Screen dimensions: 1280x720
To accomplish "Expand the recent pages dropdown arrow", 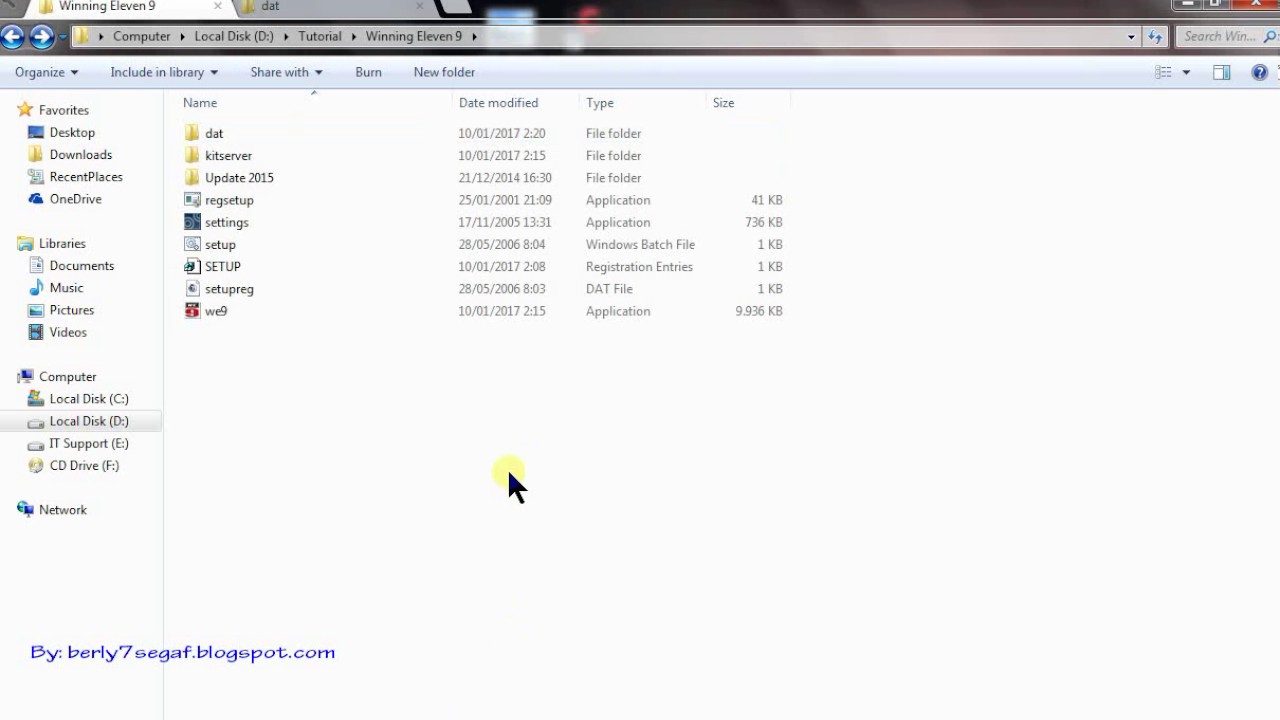I will 64,37.
